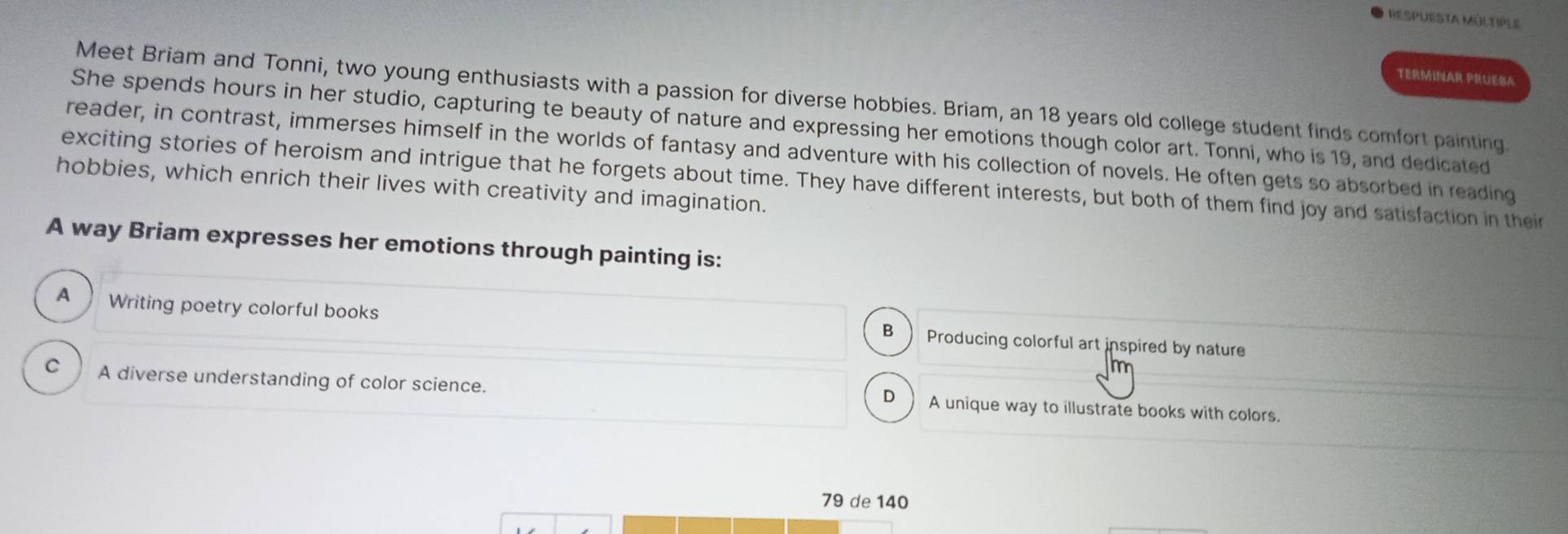Click the third yellow progress square
1568x534 pixels.
(x=759, y=527)
